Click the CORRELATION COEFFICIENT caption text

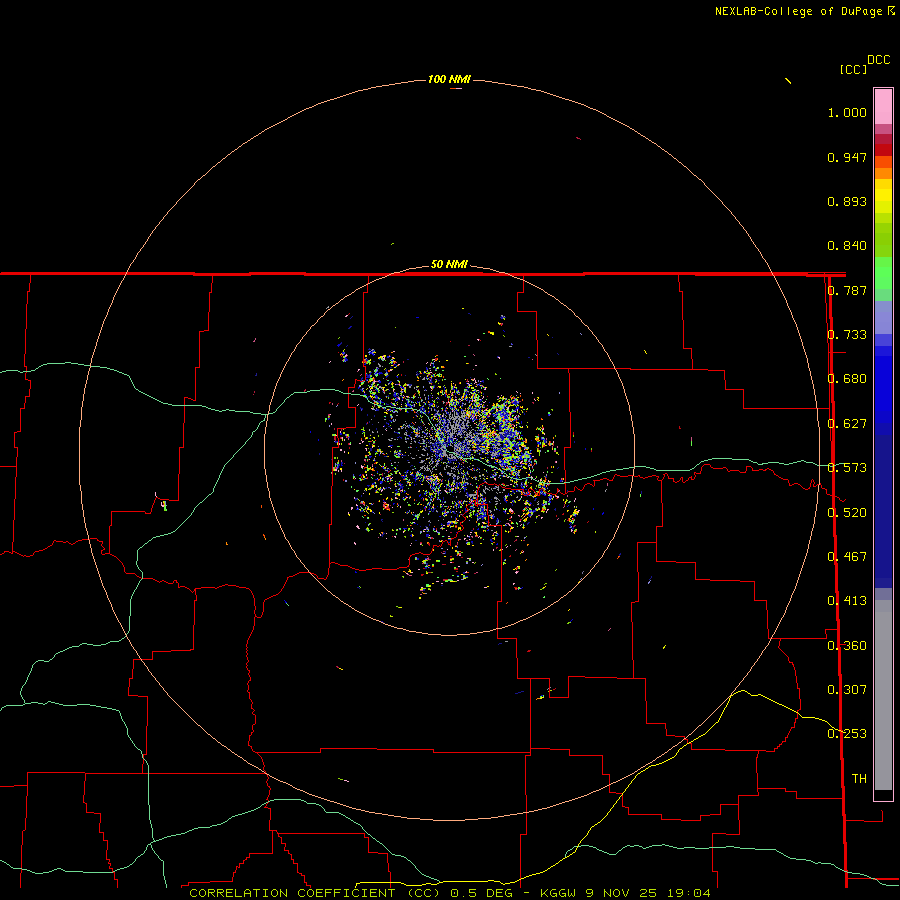(x=292, y=893)
